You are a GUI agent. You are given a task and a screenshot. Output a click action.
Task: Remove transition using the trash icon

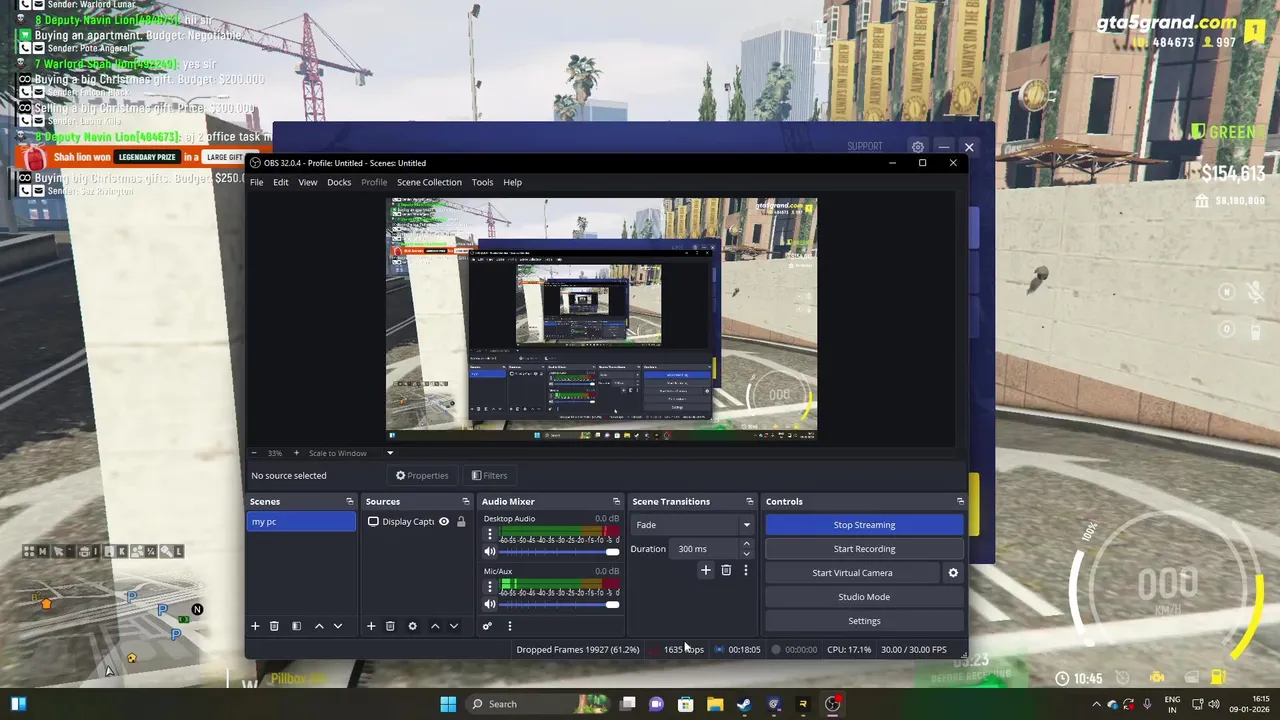(x=726, y=570)
